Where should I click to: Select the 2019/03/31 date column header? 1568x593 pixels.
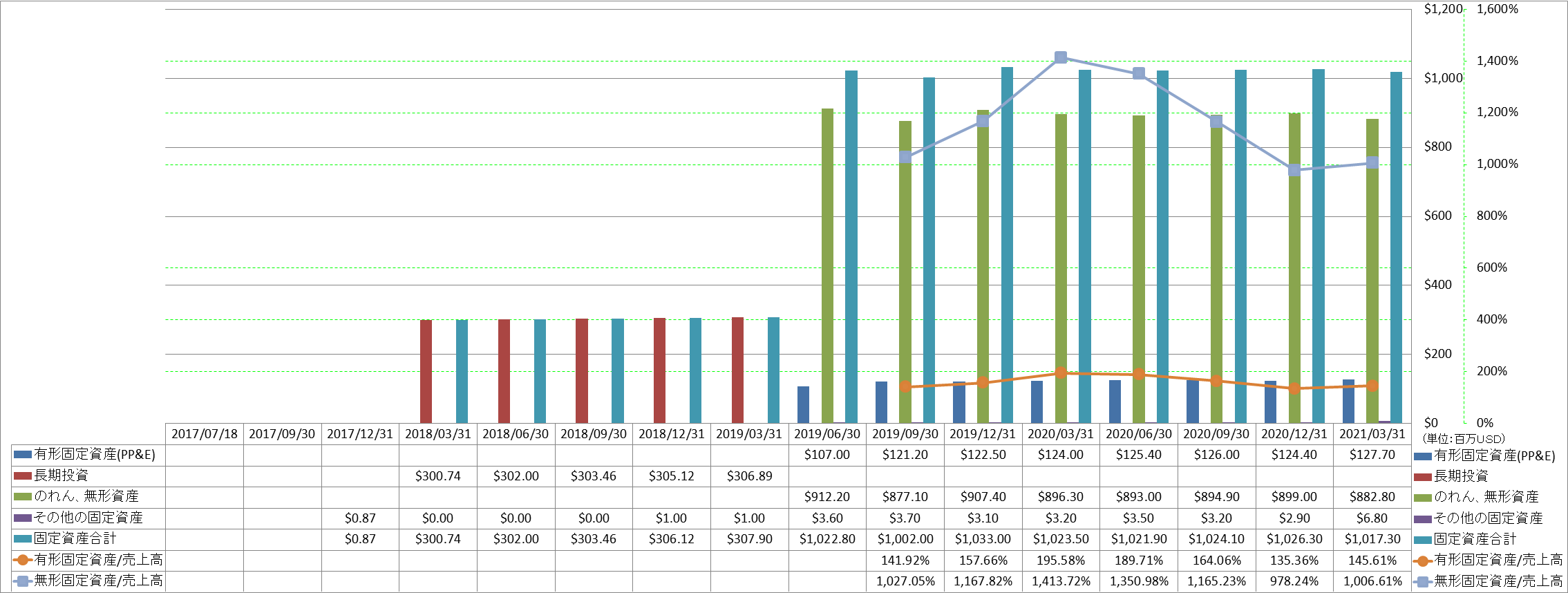[749, 434]
